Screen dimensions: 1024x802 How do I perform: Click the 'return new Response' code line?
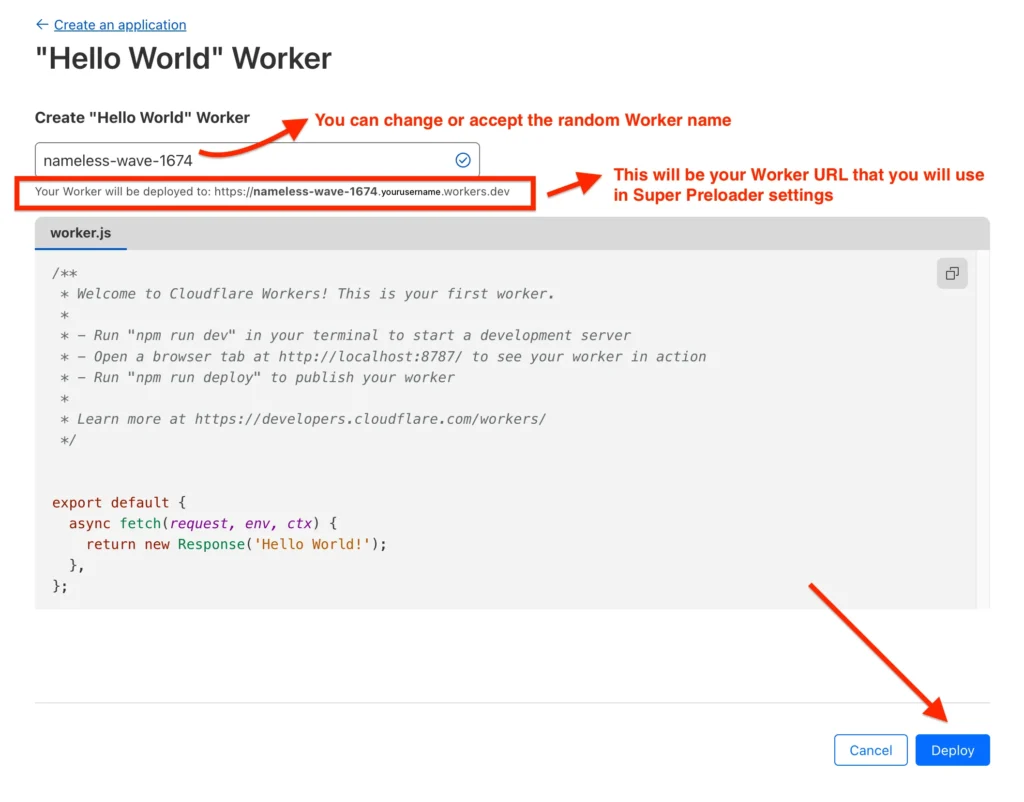pyautogui.click(x=236, y=544)
